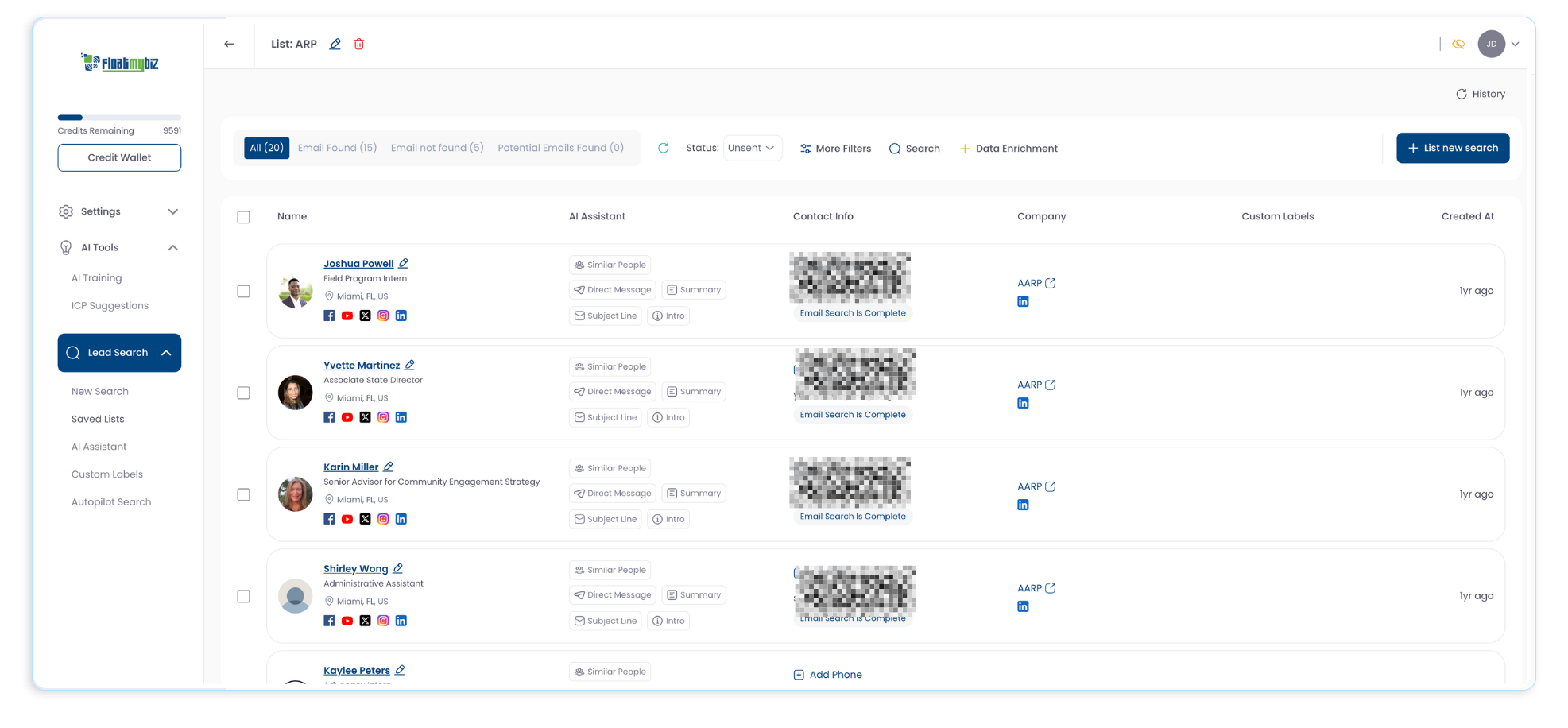Open Autopilot Search in sidebar

pyautogui.click(x=111, y=502)
